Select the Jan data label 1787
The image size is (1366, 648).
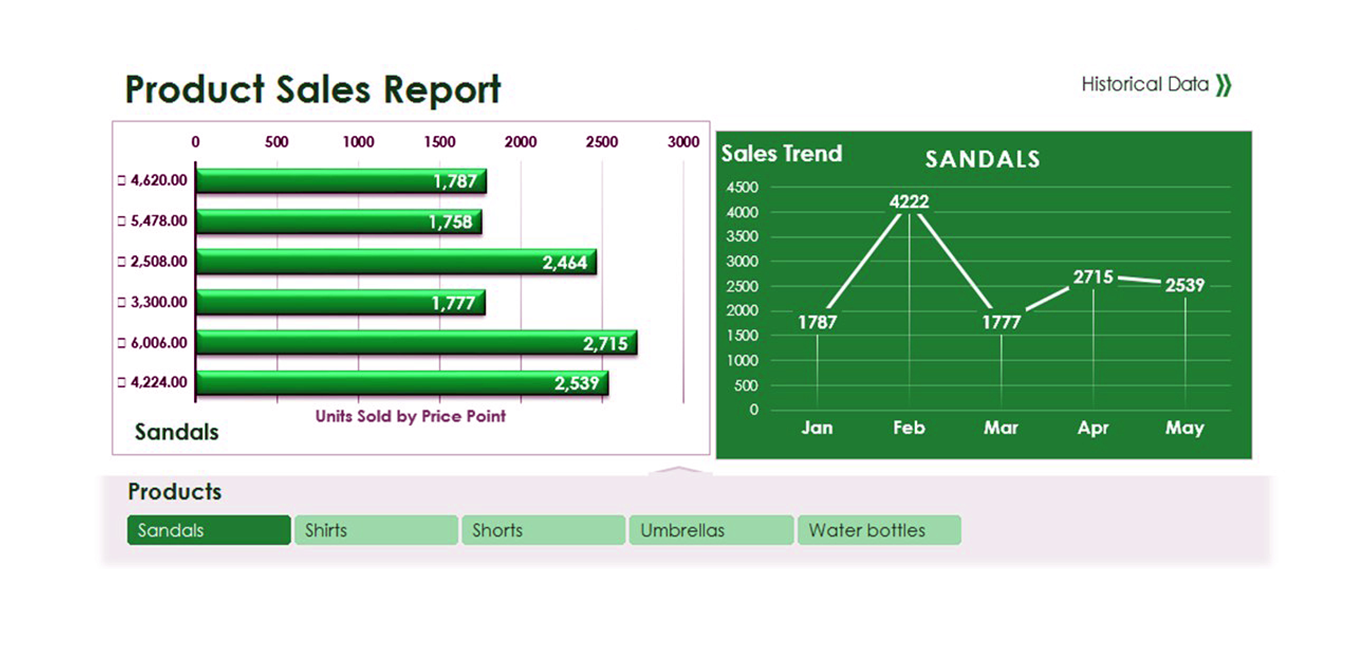point(817,322)
